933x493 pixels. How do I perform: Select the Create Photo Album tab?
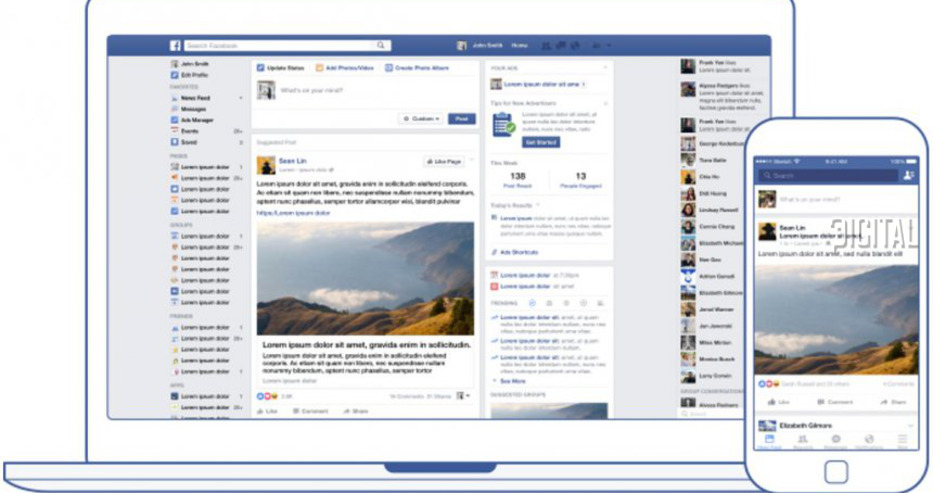coord(417,68)
